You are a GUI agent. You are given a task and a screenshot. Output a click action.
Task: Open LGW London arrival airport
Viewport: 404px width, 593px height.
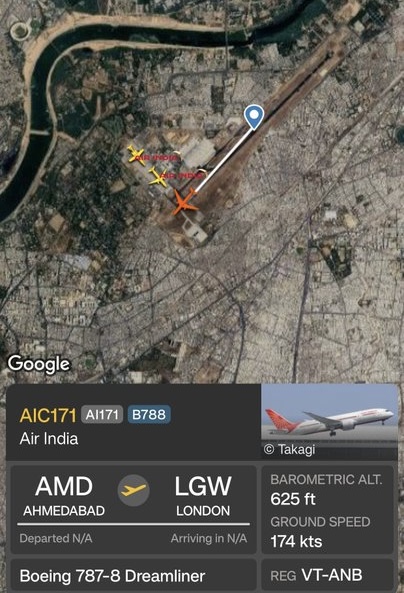pyautogui.click(x=203, y=496)
